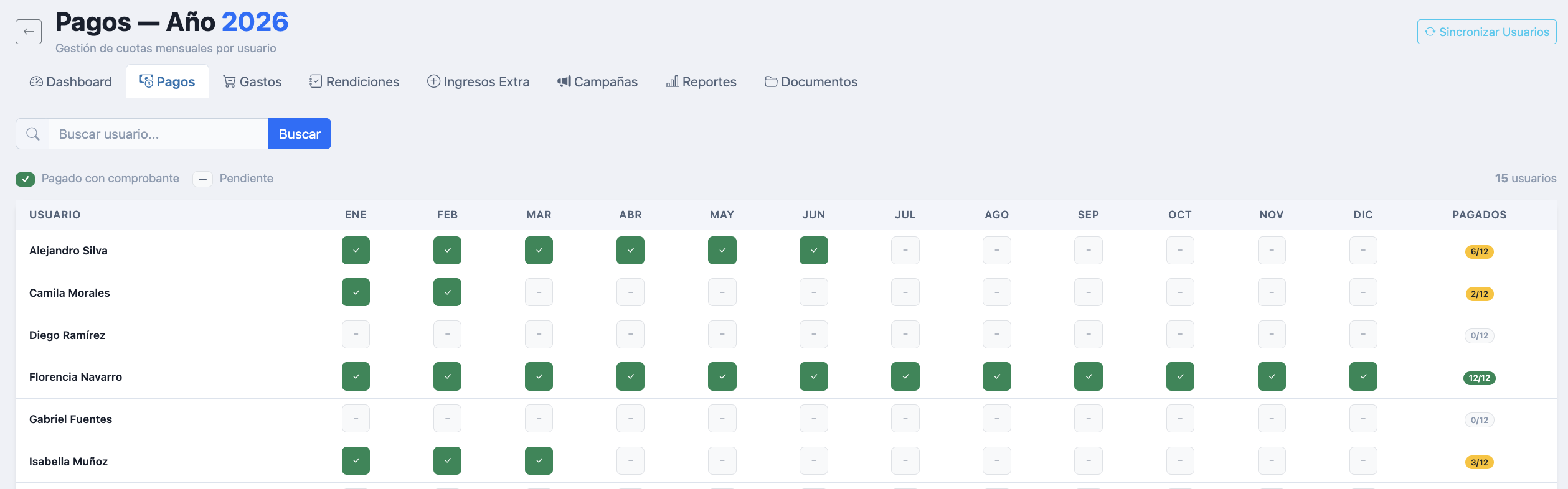Open the Dashboard tab
This screenshot has height=489, width=1568.
coord(71,81)
